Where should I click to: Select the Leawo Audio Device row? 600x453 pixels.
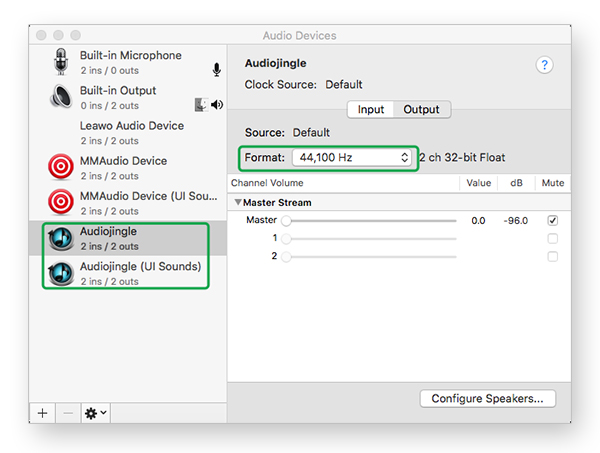[128, 132]
